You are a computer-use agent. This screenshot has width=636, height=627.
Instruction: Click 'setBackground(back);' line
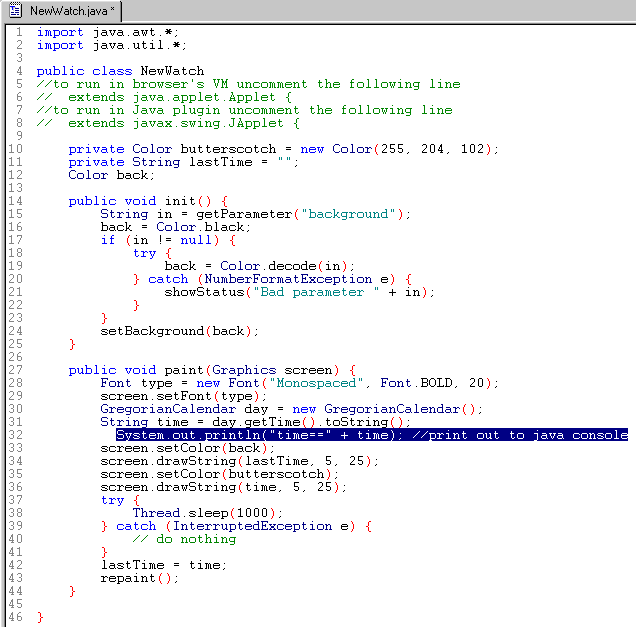(x=179, y=331)
